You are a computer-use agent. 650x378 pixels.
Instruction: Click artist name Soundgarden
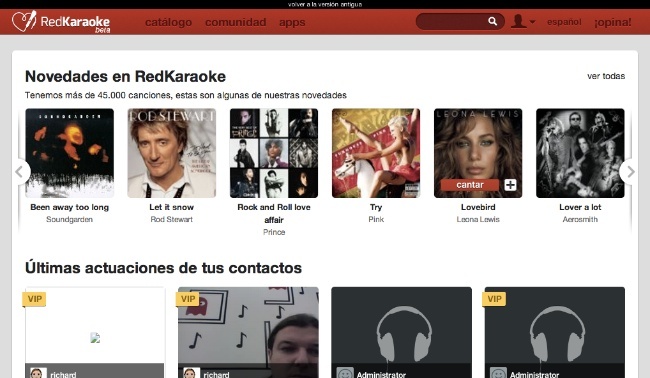click(x=70, y=219)
